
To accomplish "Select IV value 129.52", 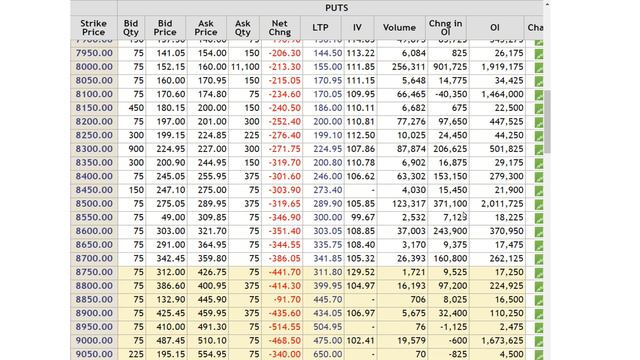I will 361,272.
